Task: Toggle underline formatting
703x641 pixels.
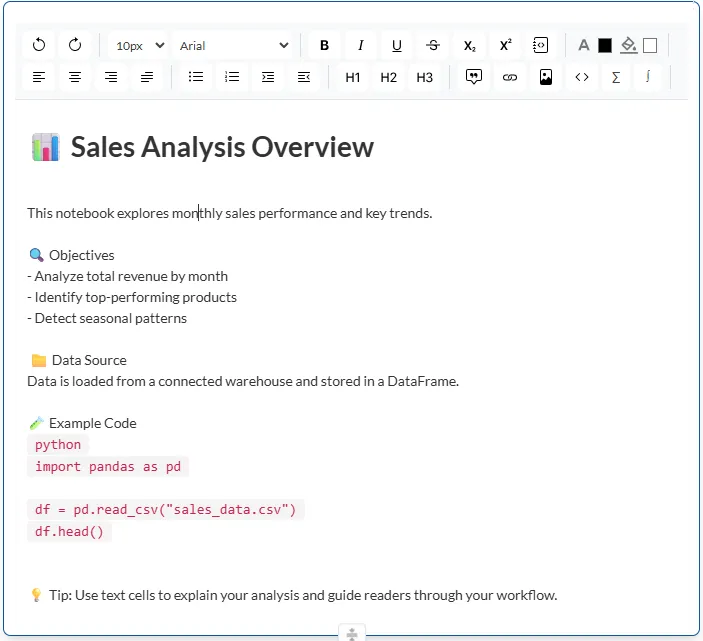Action: (x=396, y=45)
